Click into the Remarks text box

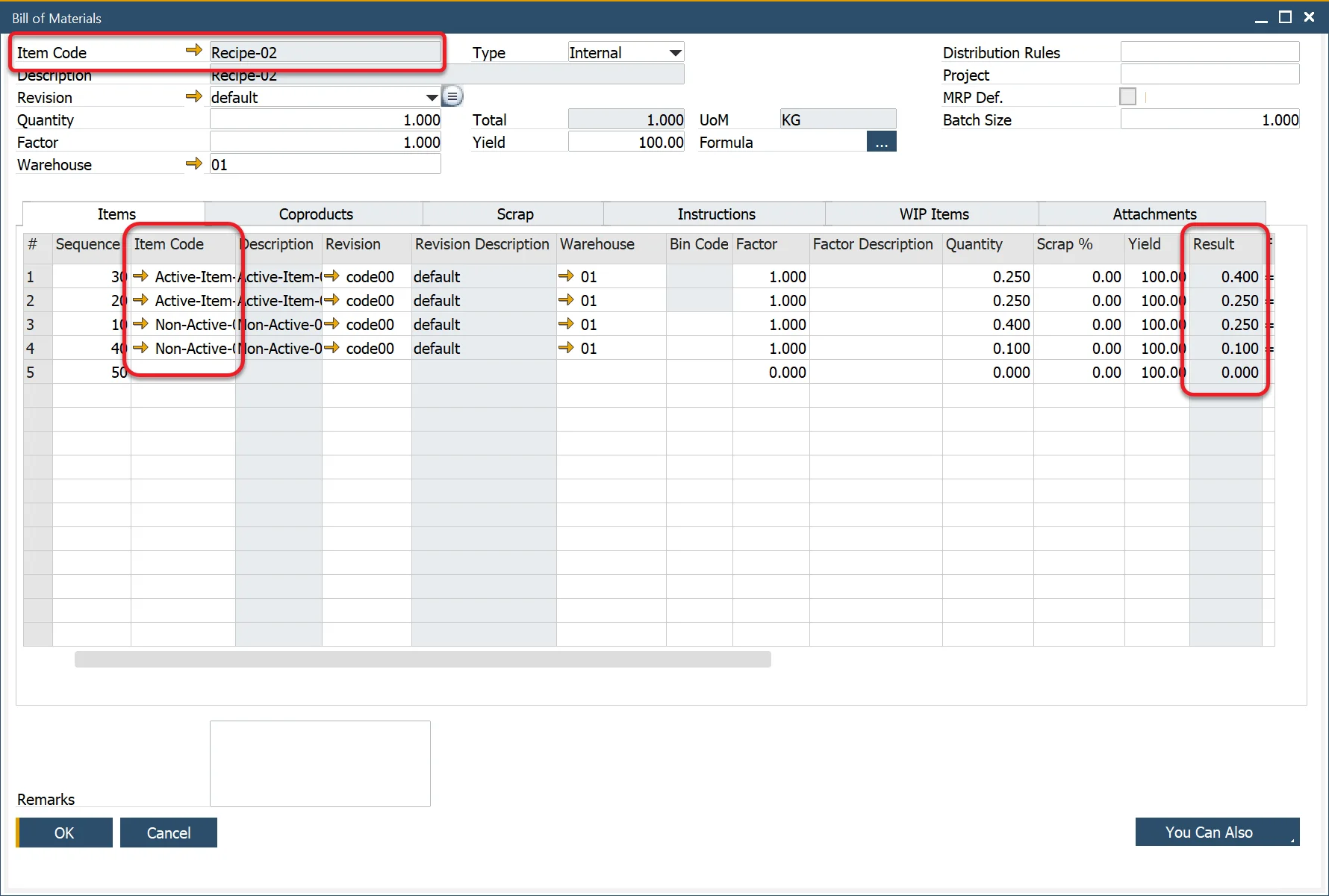coord(320,763)
